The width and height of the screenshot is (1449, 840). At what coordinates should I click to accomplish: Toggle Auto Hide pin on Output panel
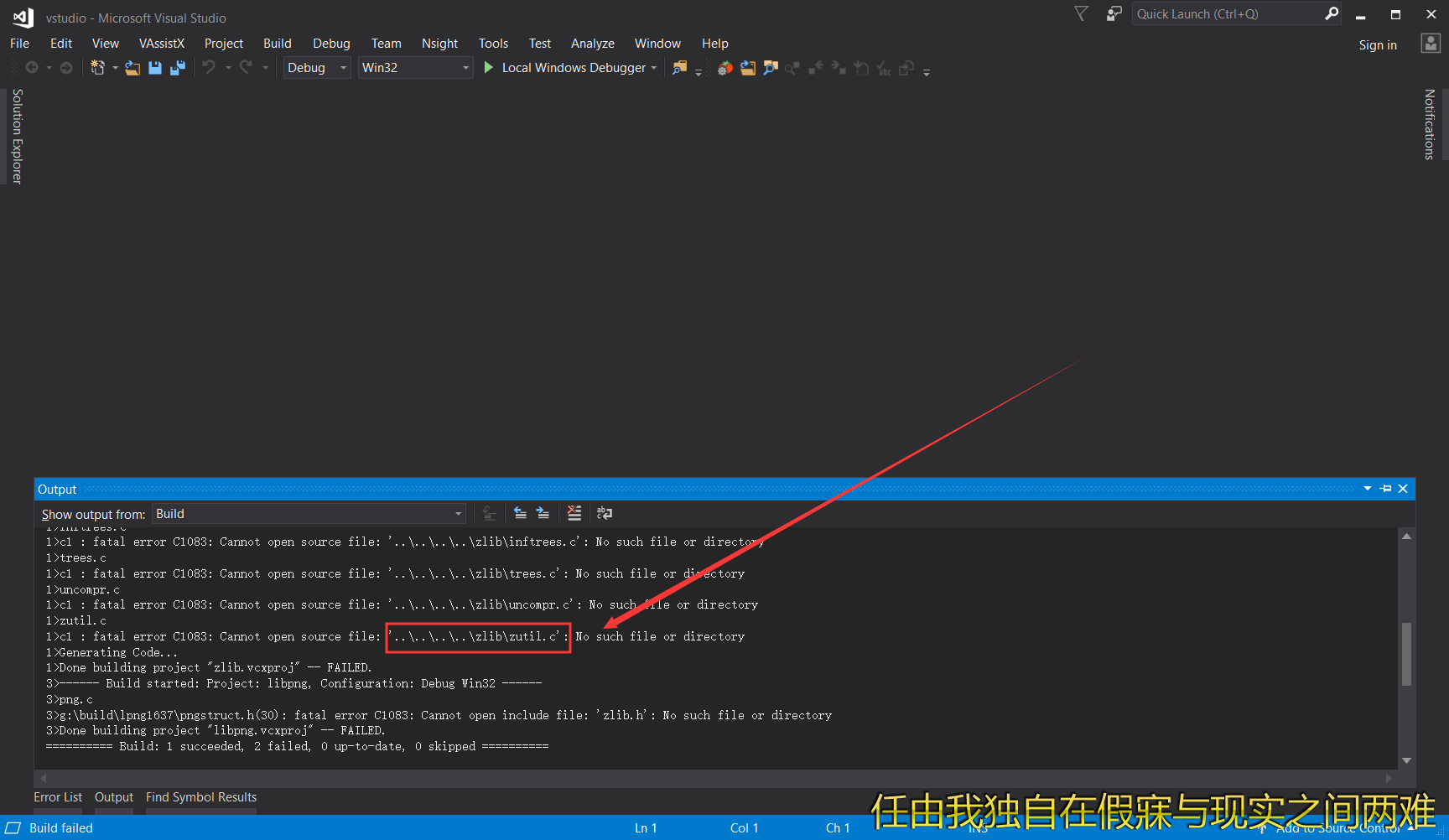click(1385, 489)
